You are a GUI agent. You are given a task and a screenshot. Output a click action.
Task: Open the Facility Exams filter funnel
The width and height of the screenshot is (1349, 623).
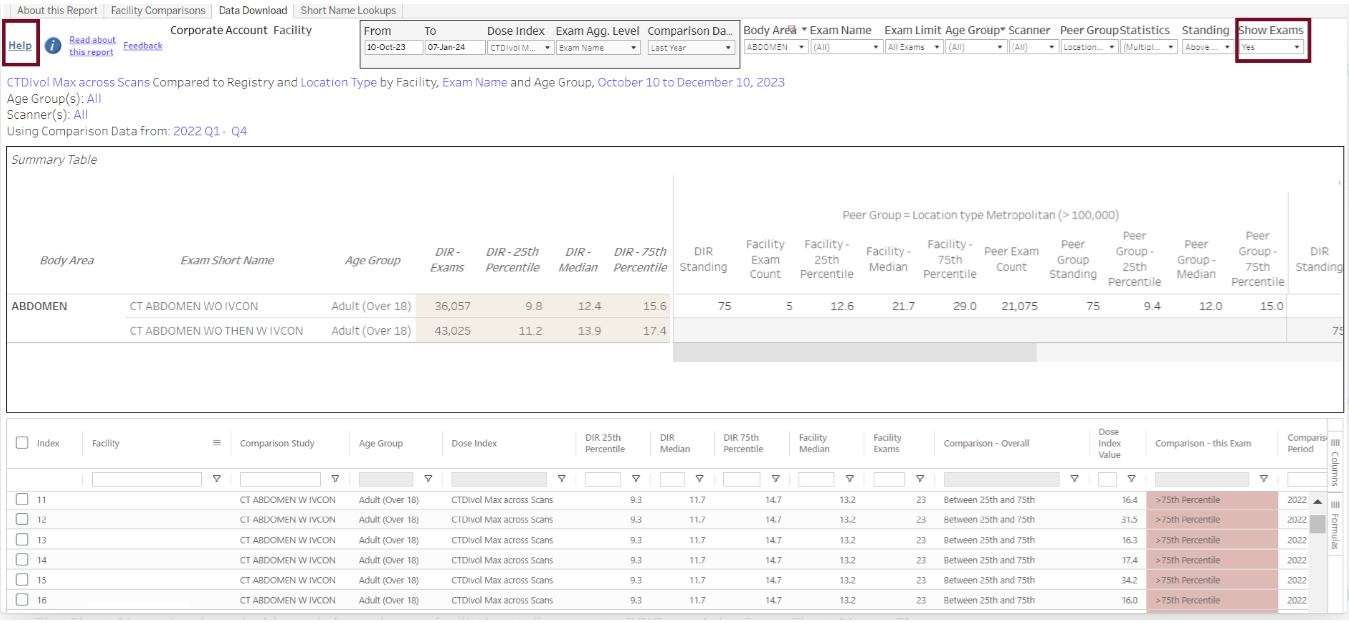[920, 479]
